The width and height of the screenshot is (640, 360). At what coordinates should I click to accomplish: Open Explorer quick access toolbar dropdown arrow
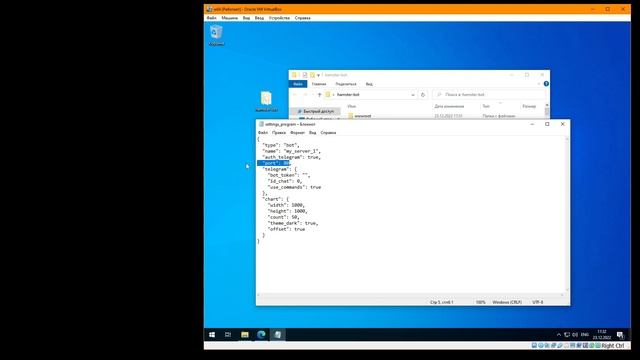click(318, 75)
